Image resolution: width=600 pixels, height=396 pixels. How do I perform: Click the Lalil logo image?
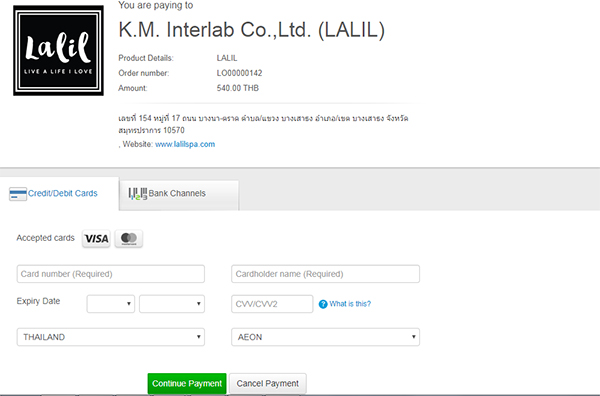(x=59, y=51)
